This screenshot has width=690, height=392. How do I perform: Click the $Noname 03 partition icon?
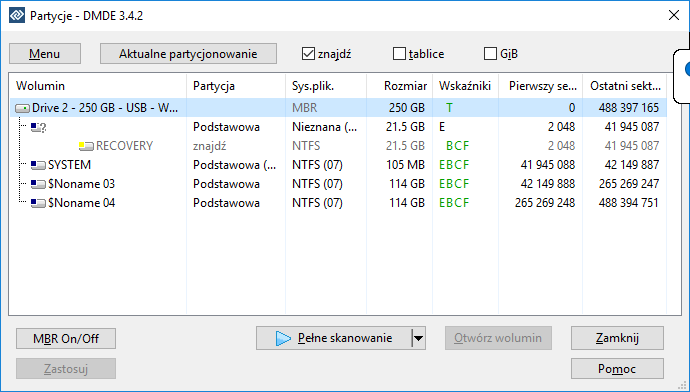pyautogui.click(x=38, y=184)
